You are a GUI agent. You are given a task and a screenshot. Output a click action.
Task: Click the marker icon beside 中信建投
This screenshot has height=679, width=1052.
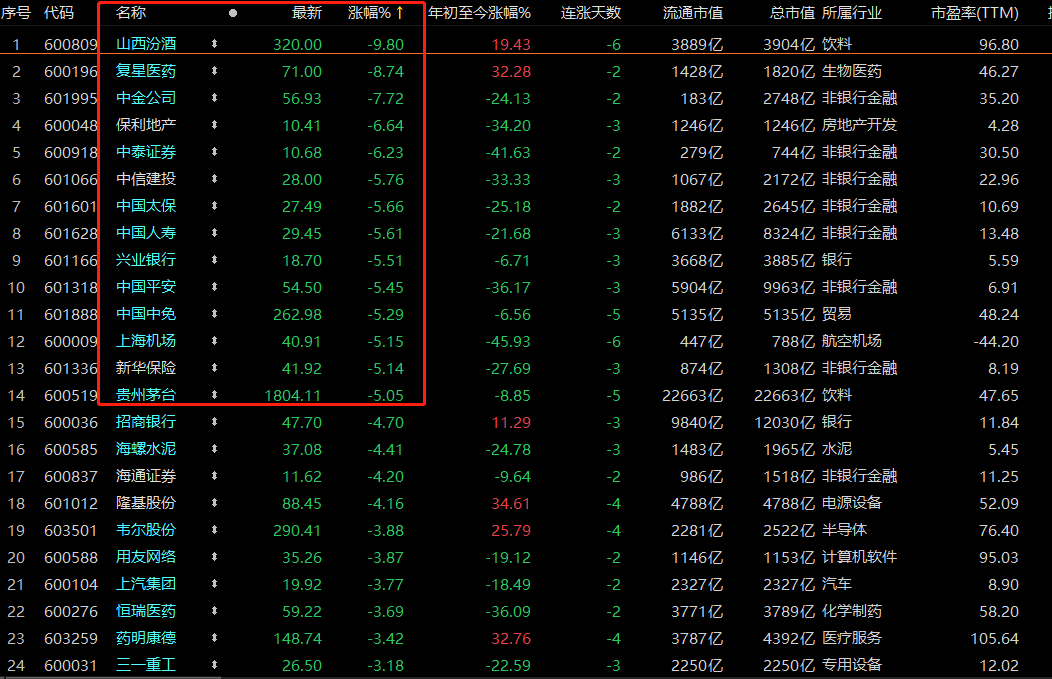(215, 178)
